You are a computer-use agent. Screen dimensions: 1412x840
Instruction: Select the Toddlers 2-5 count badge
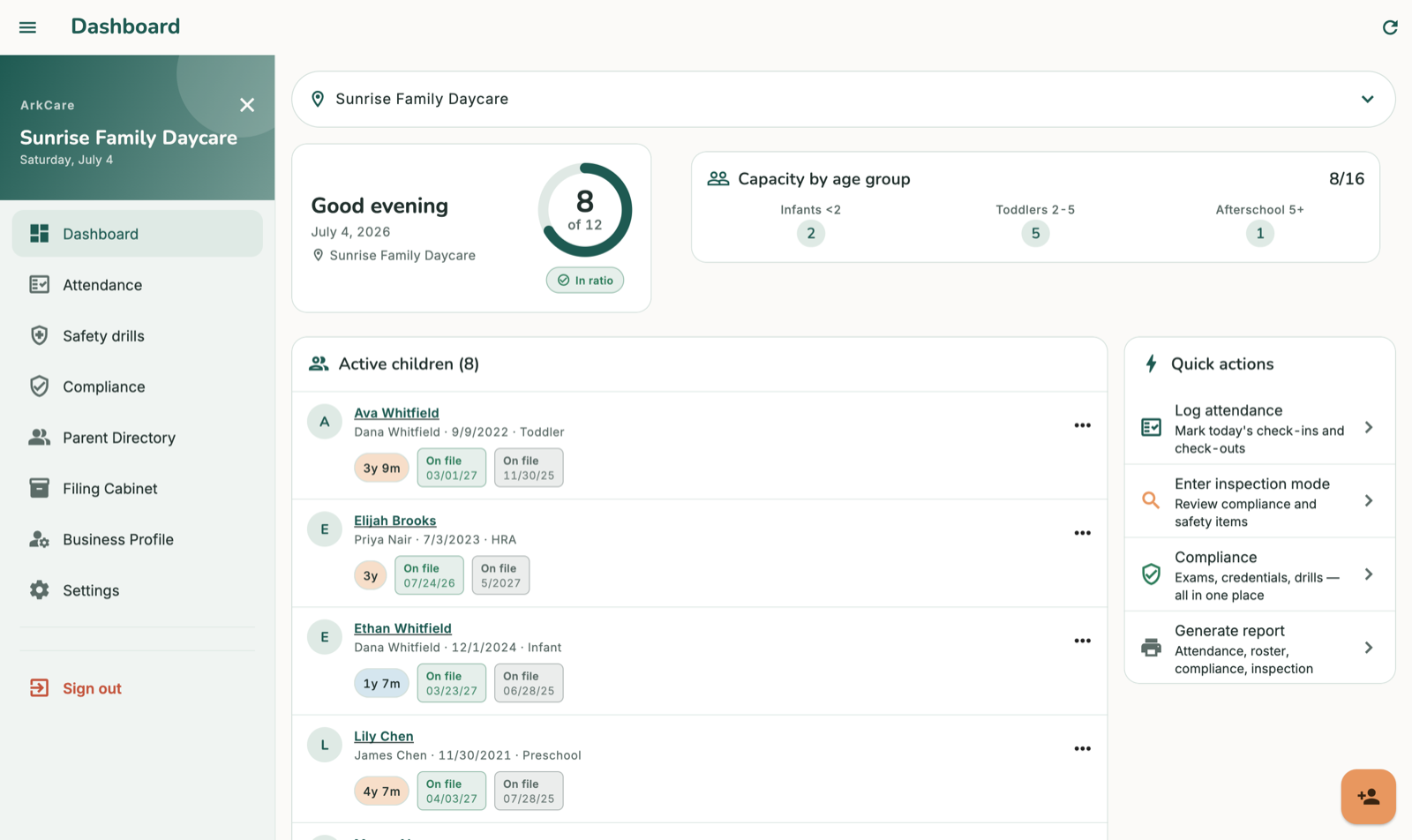tap(1035, 233)
